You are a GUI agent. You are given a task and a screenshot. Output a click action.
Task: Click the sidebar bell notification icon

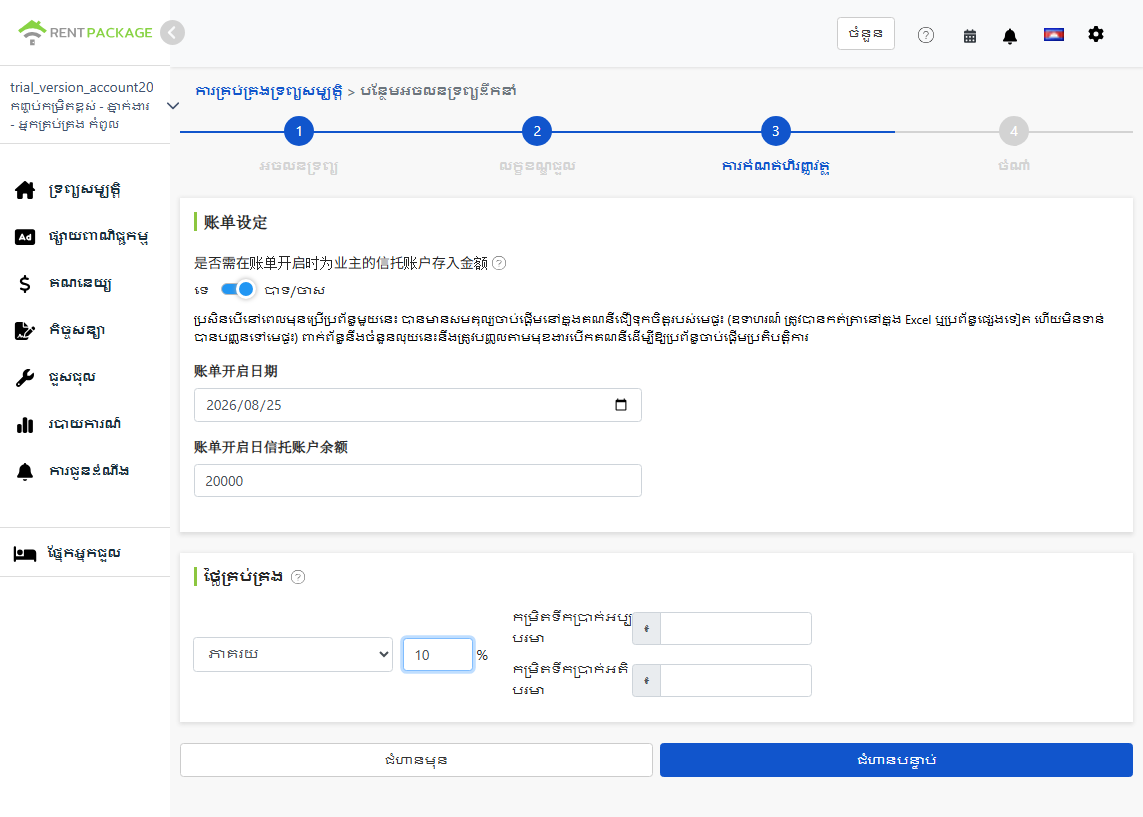[25, 472]
